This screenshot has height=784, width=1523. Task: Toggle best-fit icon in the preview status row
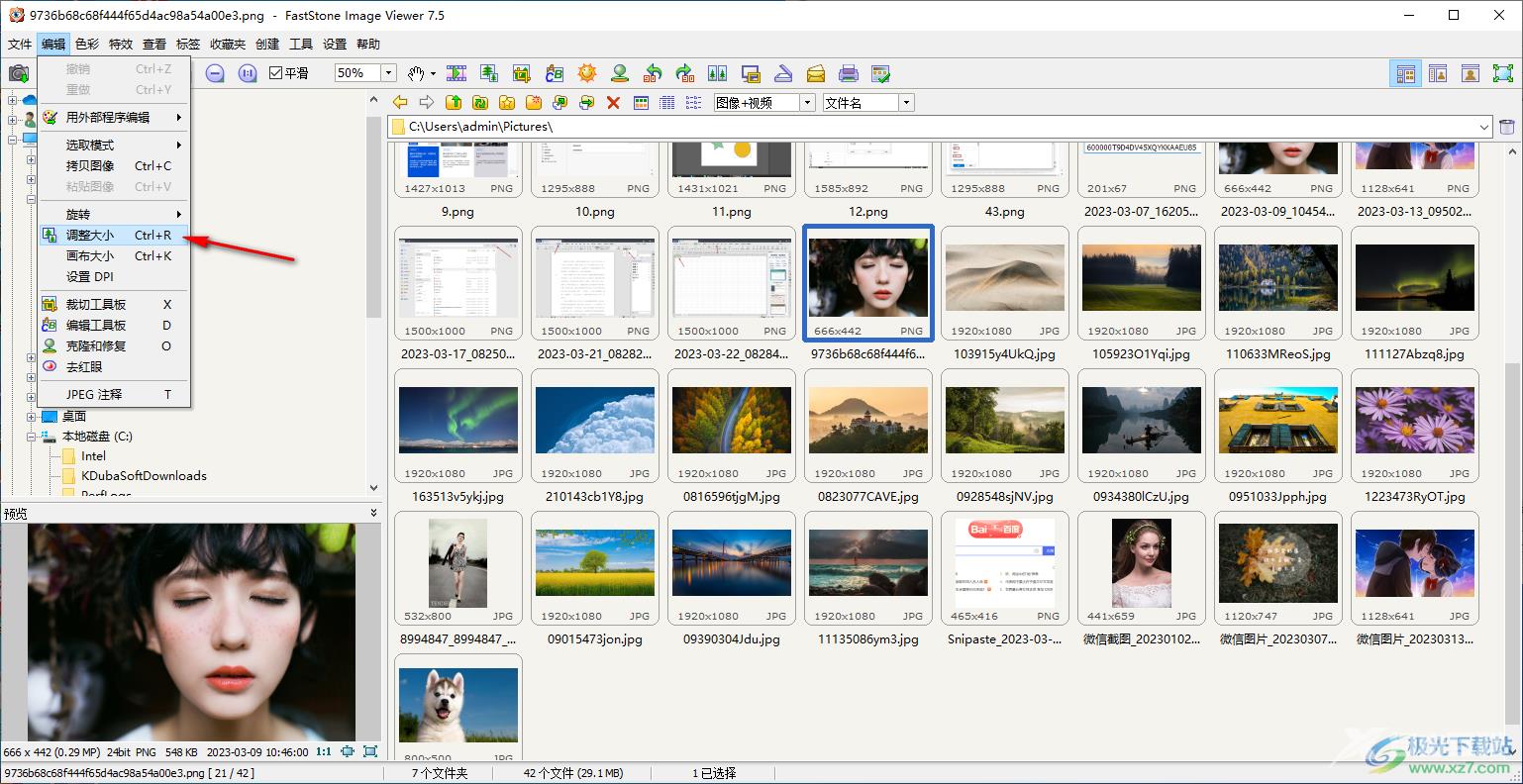pyautogui.click(x=348, y=752)
